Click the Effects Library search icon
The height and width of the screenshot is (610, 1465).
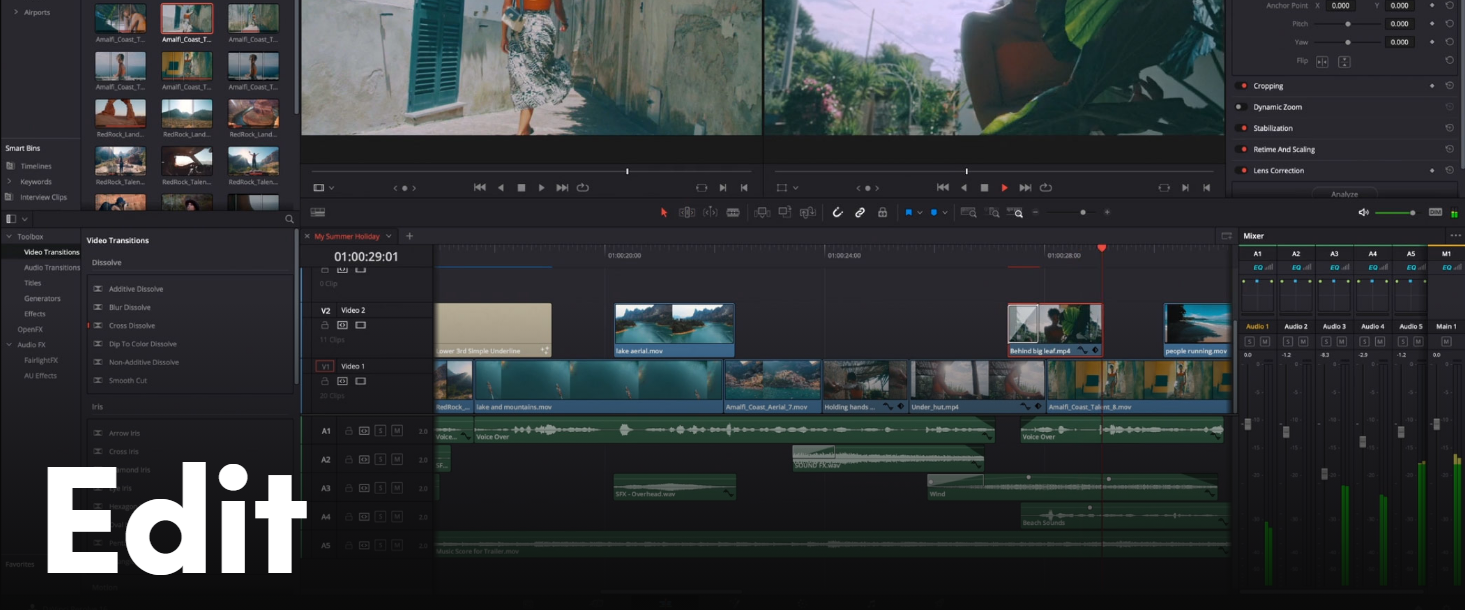(289, 219)
